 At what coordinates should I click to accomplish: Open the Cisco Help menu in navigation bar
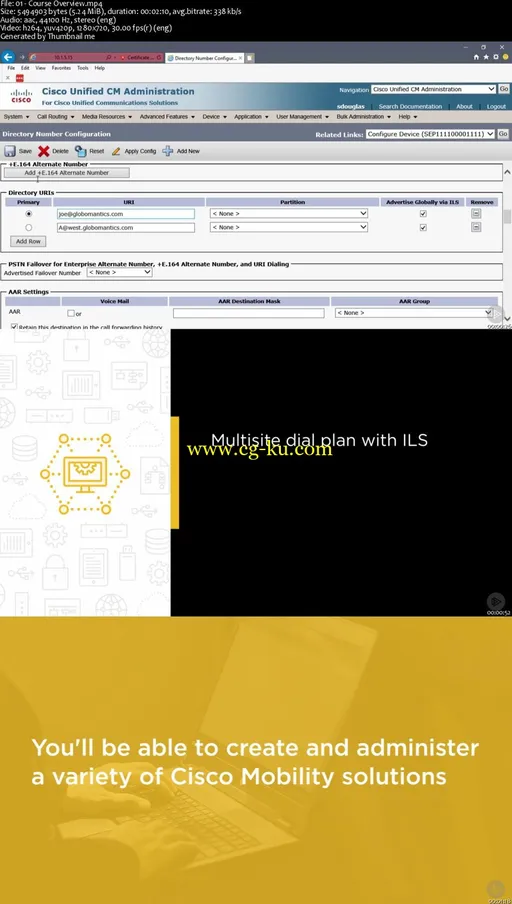click(407, 116)
